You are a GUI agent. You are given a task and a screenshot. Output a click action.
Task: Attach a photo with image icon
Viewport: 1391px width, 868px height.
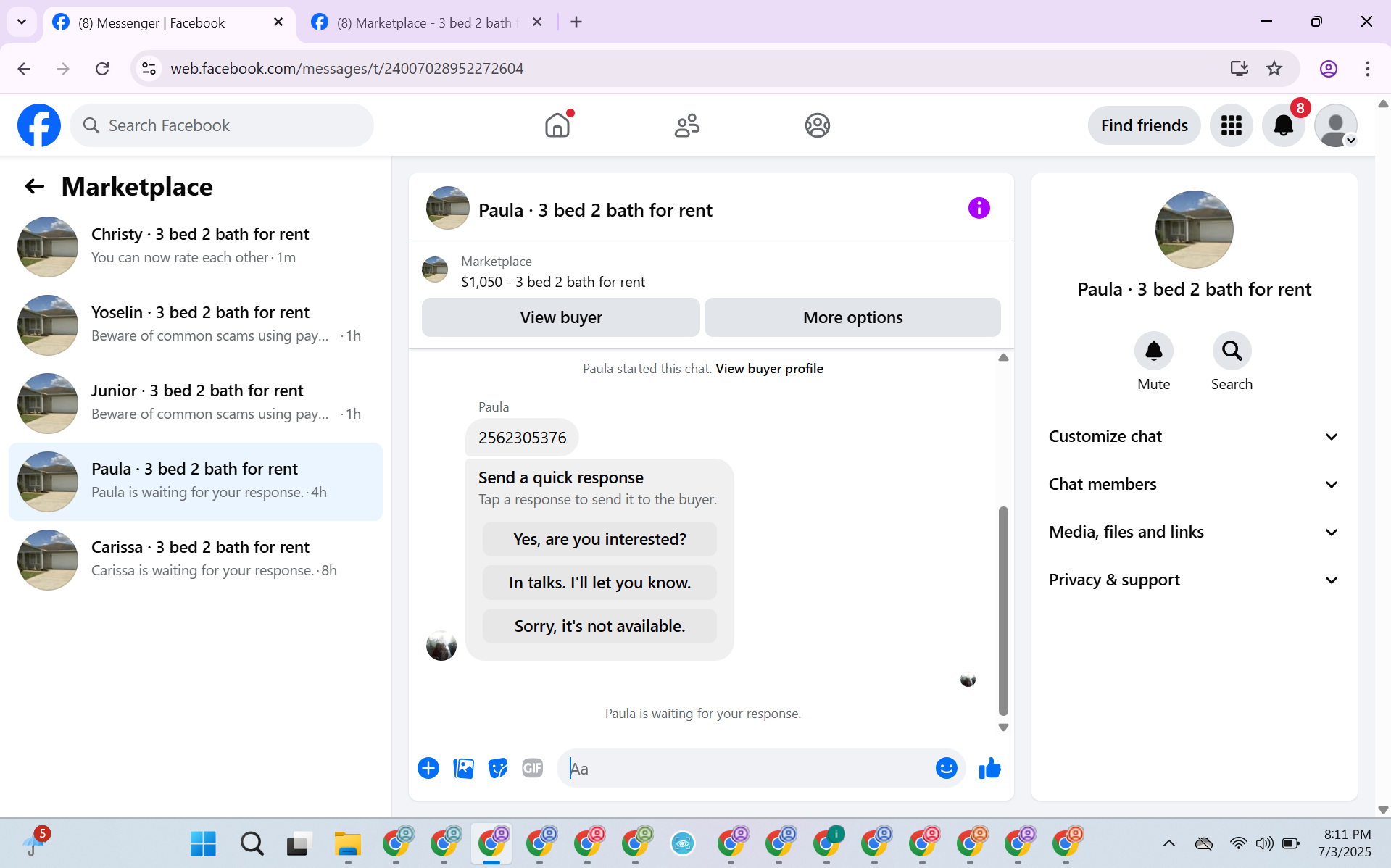463,768
